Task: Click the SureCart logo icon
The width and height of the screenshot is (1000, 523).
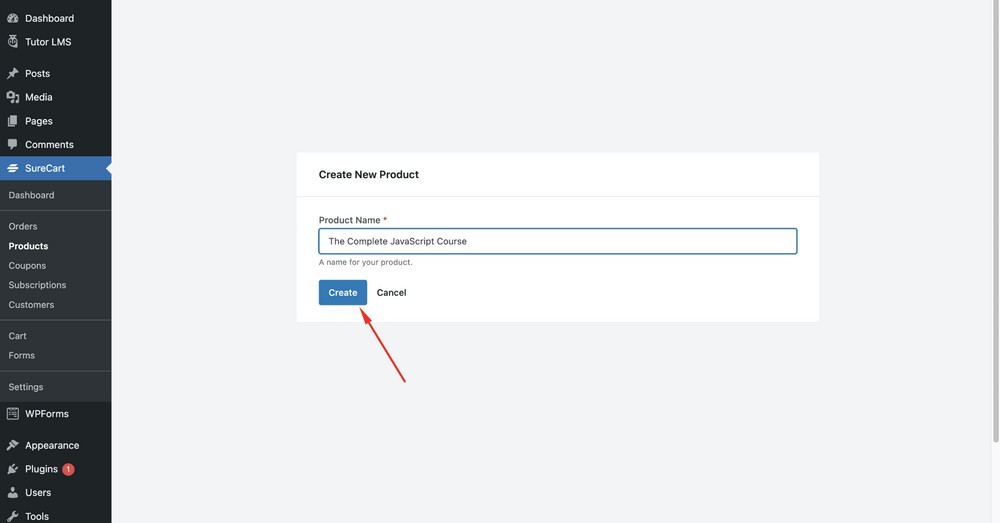Action: tap(13, 168)
